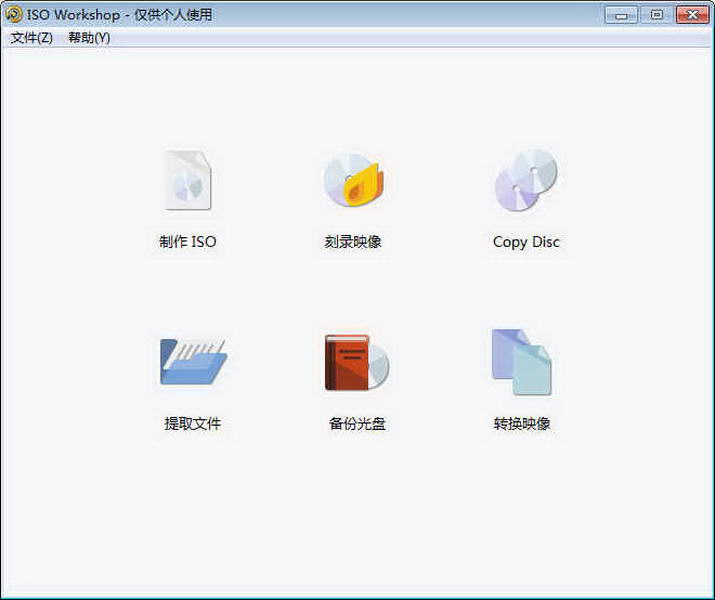Click the 提取文件 label
This screenshot has width=715, height=600.
[x=193, y=424]
